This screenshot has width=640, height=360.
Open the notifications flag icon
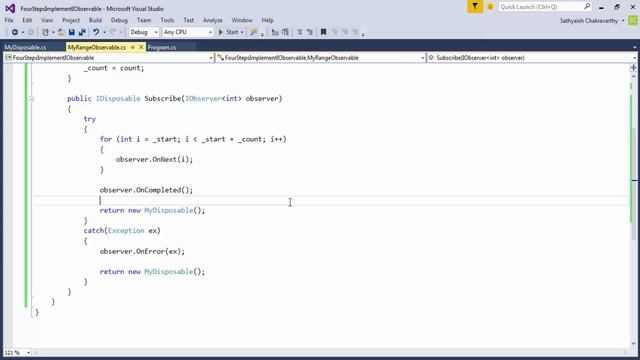tap(475, 7)
